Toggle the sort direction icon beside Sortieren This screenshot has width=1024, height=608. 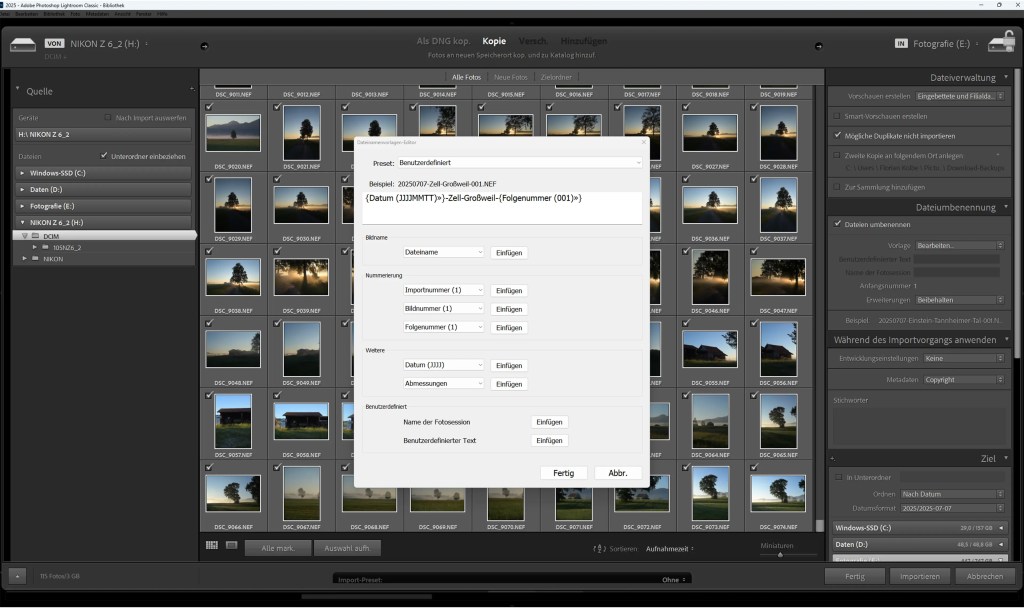click(599, 548)
